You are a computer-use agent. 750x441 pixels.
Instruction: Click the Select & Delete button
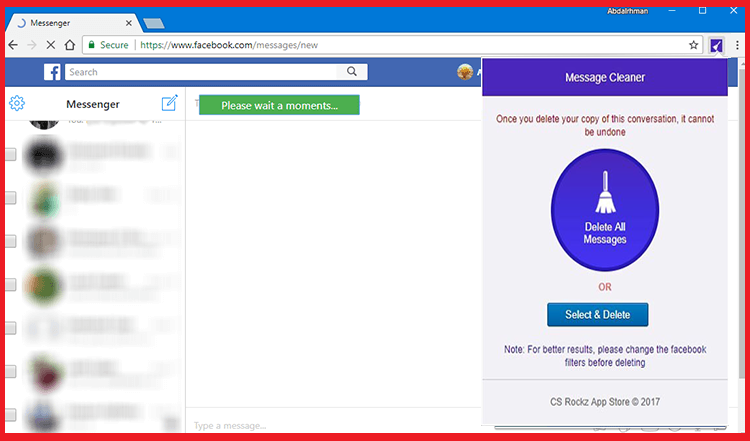(597, 315)
